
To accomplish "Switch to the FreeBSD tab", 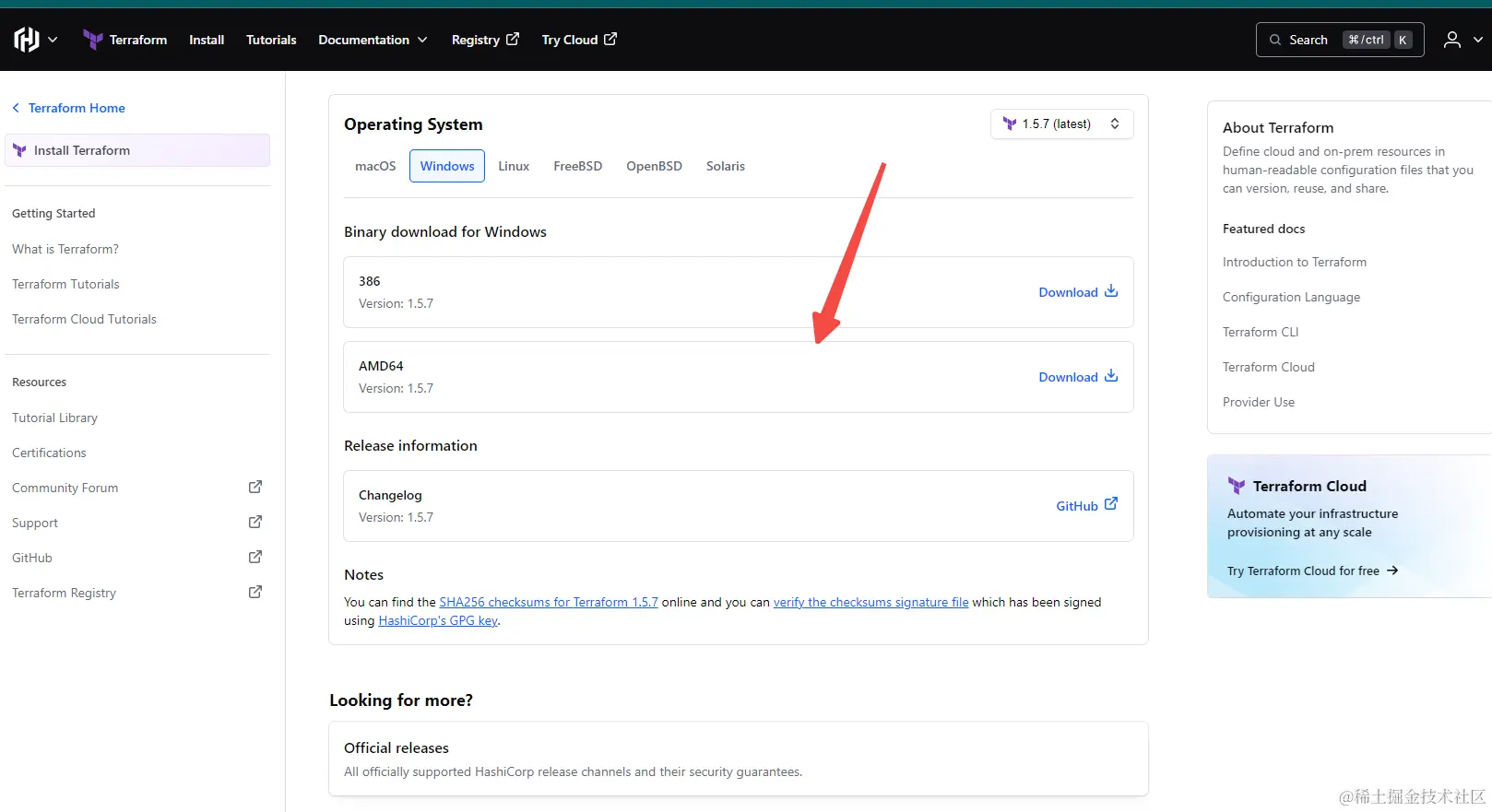I will click(577, 166).
